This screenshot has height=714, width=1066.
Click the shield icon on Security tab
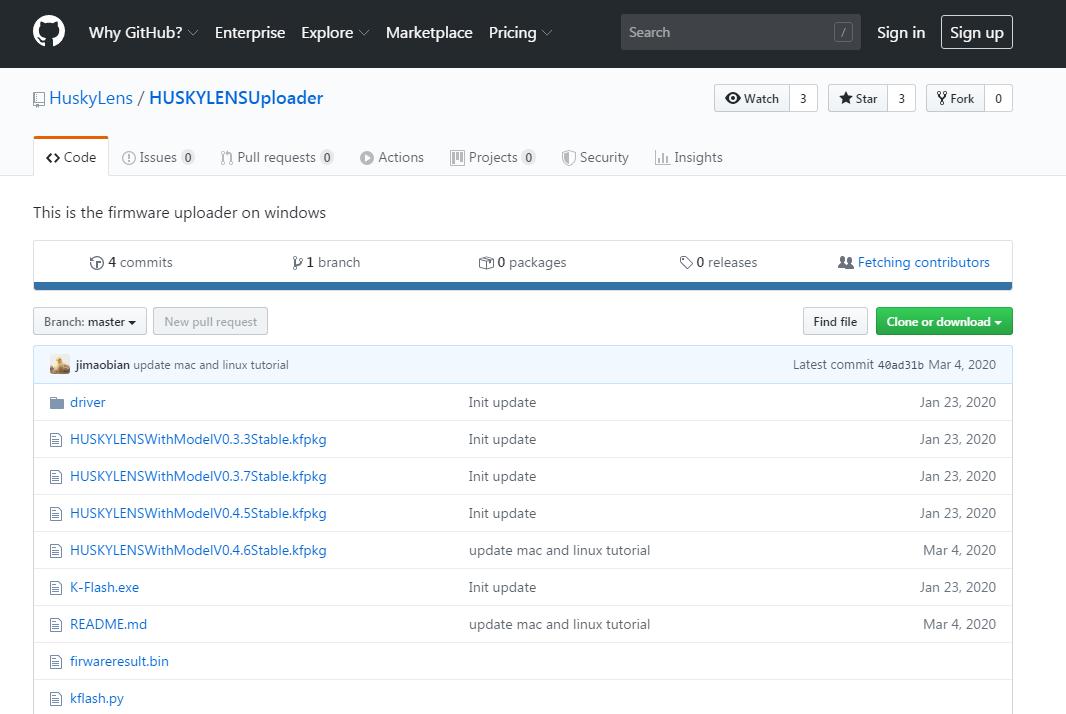tap(568, 158)
